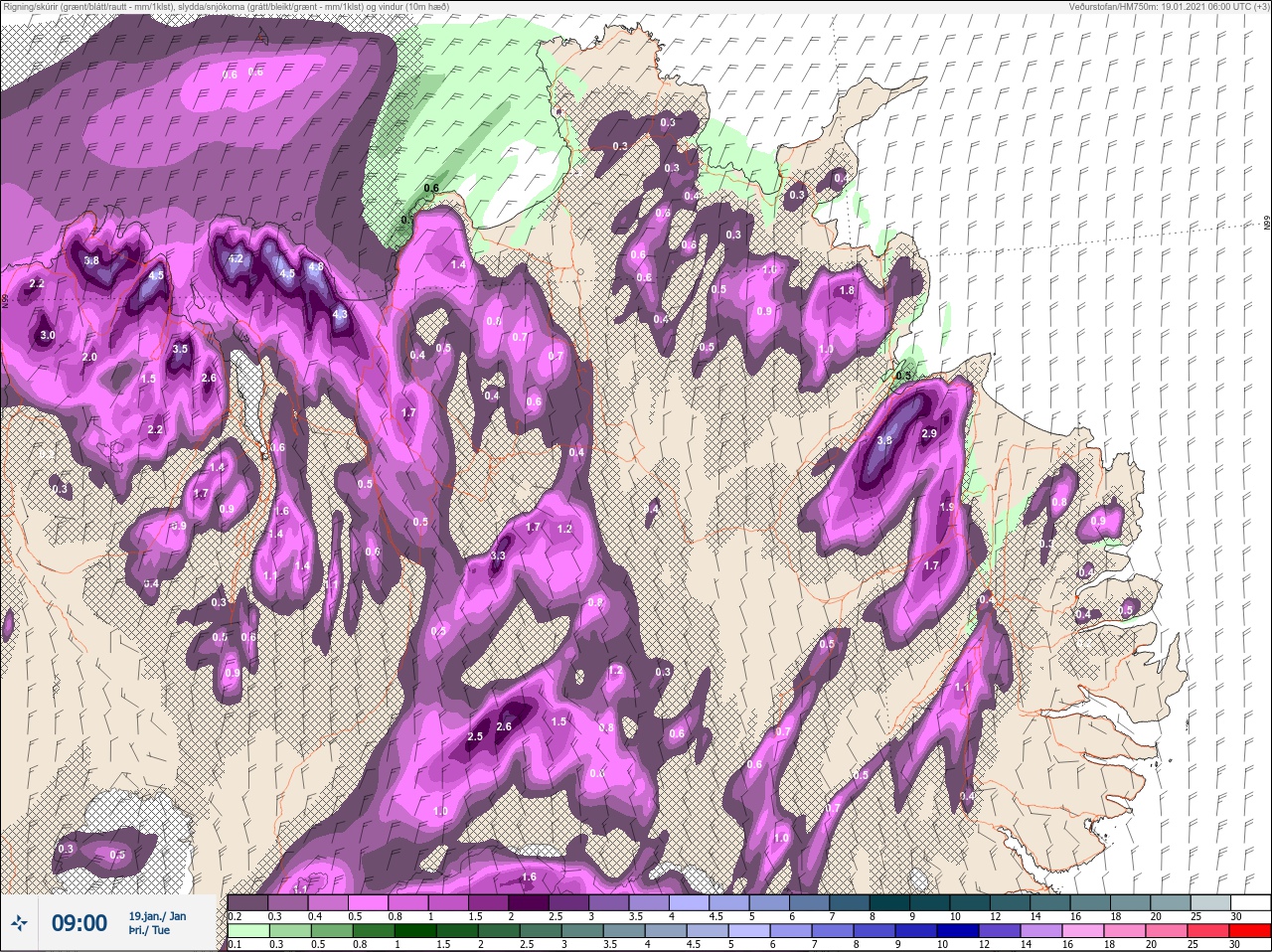Click the 4.2 precipitation value on the map
Screen dimensions: 1272x952
tap(236, 258)
